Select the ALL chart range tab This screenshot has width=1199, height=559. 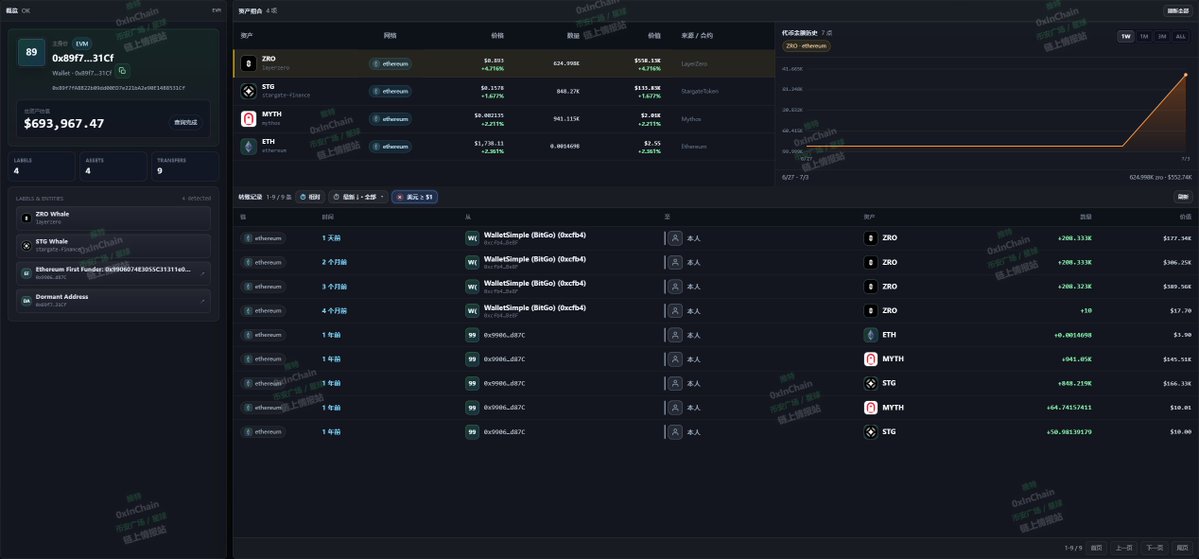[x=1181, y=36]
